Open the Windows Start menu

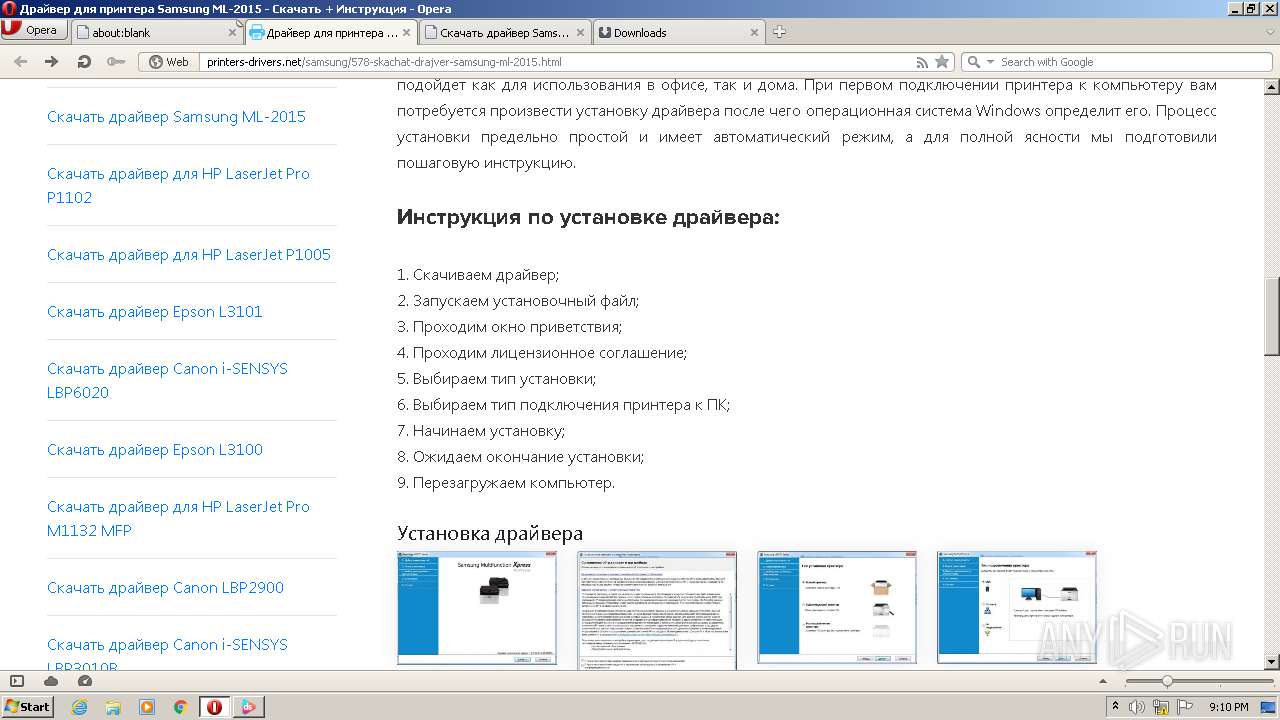[27, 706]
